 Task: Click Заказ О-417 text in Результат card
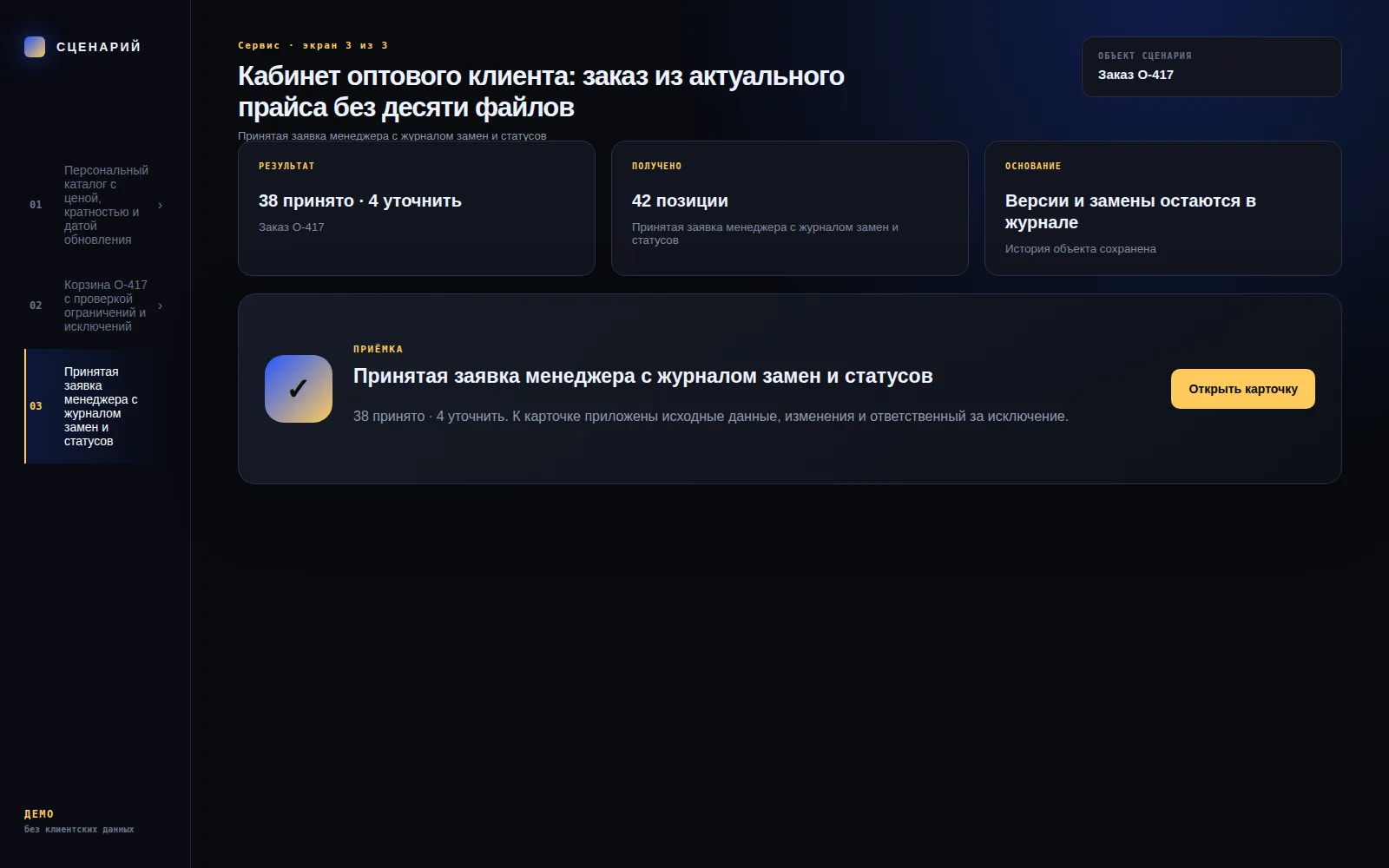coord(292,227)
